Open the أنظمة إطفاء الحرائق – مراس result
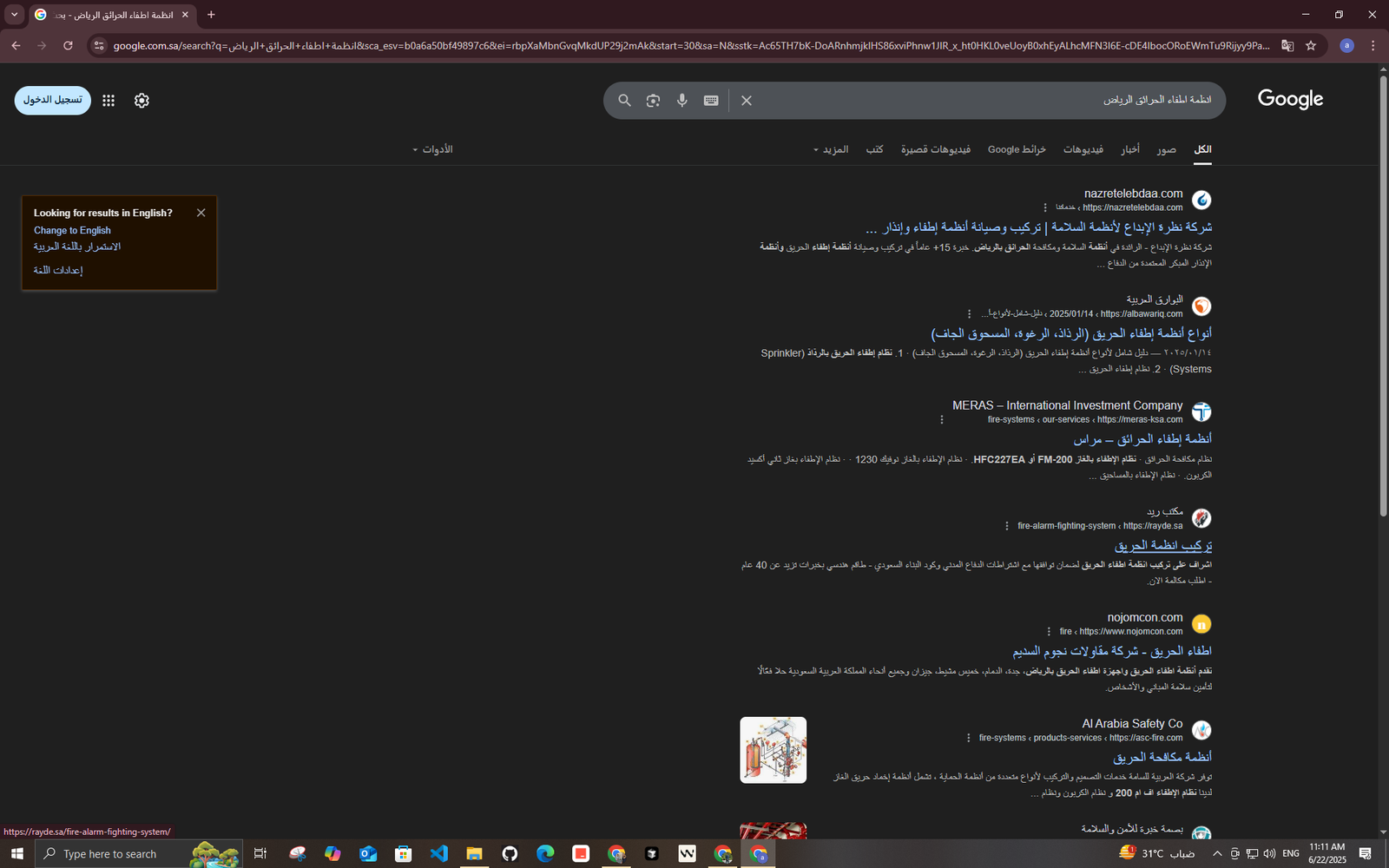Image resolution: width=1389 pixels, height=868 pixels. click(1142, 439)
